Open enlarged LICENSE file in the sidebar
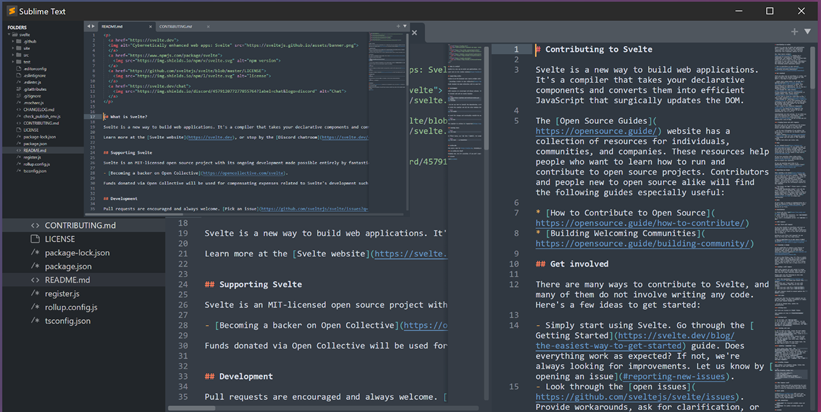This screenshot has height=412, width=821. 60,239
